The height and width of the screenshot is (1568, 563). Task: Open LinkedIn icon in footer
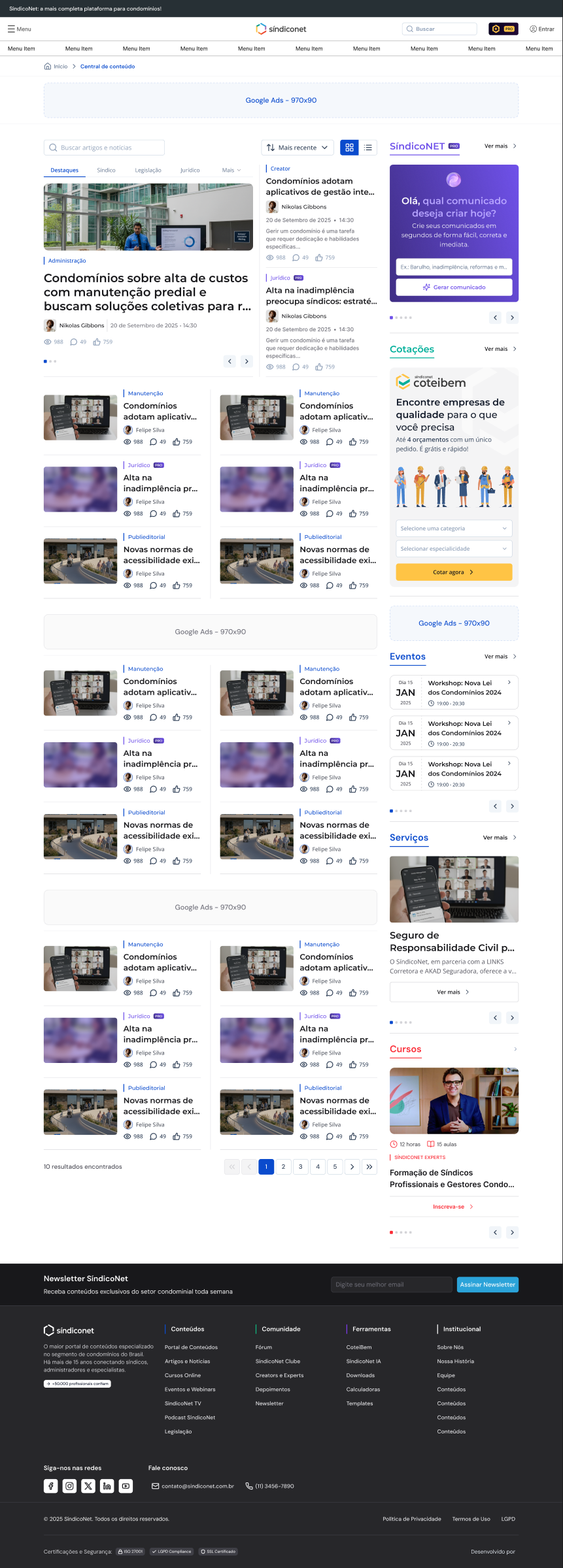pyautogui.click(x=107, y=1486)
